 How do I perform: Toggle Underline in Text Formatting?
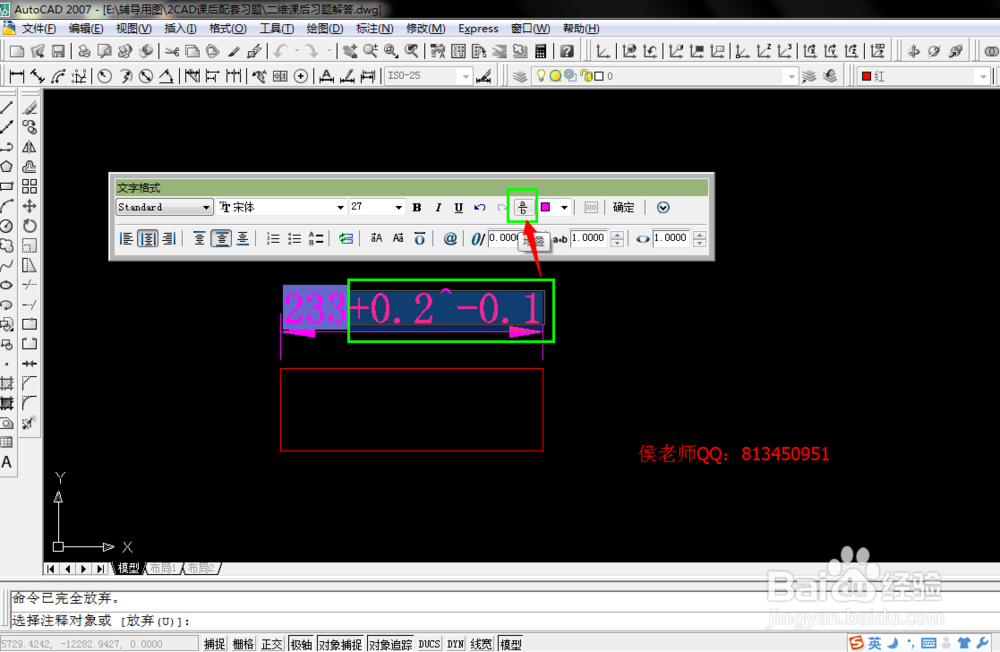click(x=459, y=207)
